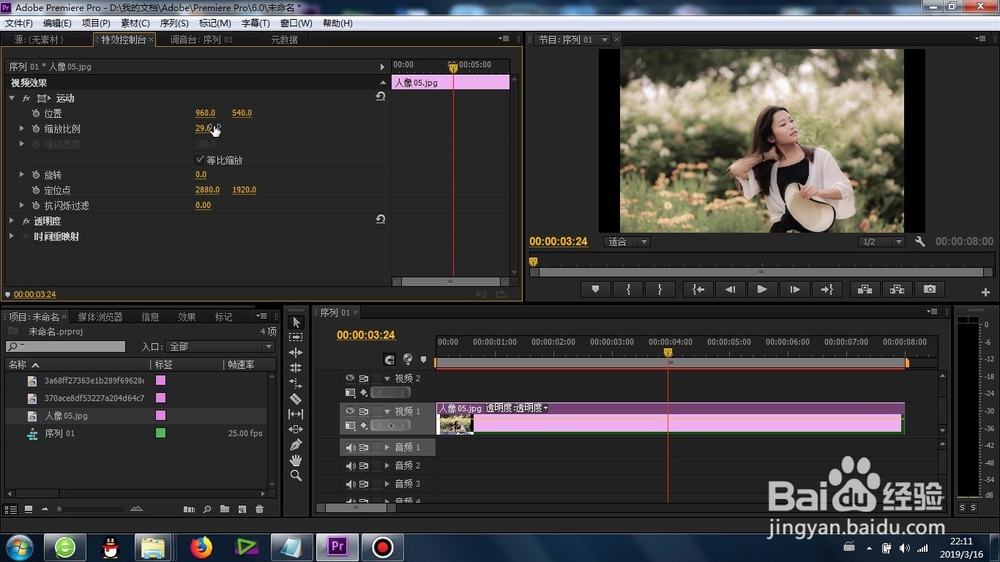
Task: Step forward one frame
Action: 795,290
